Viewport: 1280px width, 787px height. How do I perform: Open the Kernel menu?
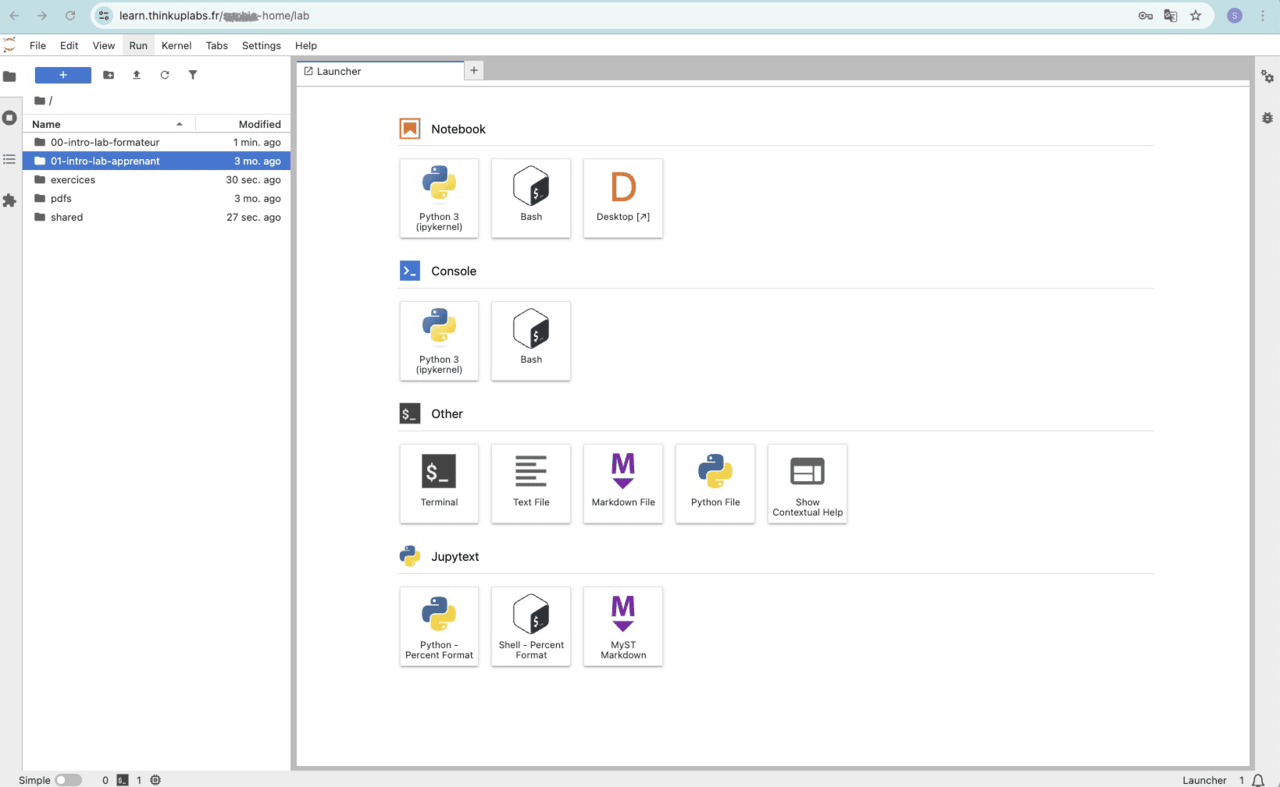176,45
